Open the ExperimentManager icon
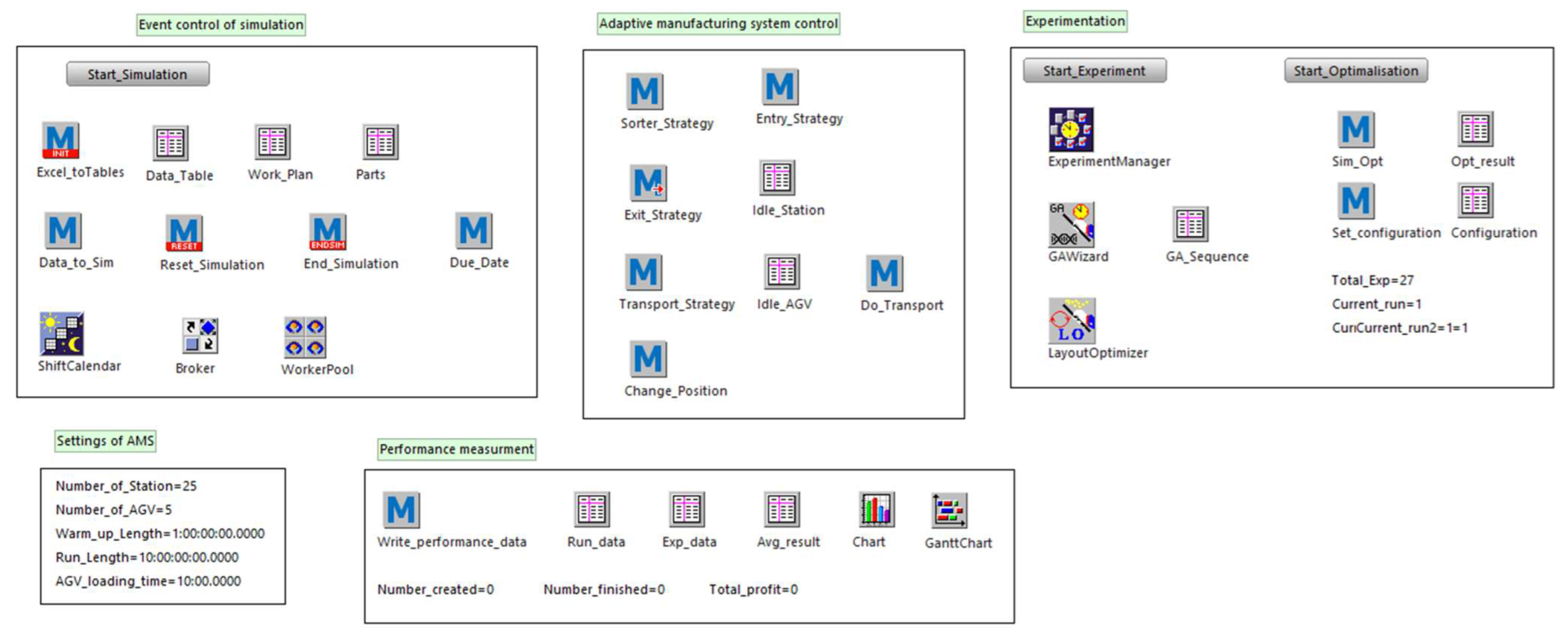Screen dimensions: 1568x640 pos(1071,130)
